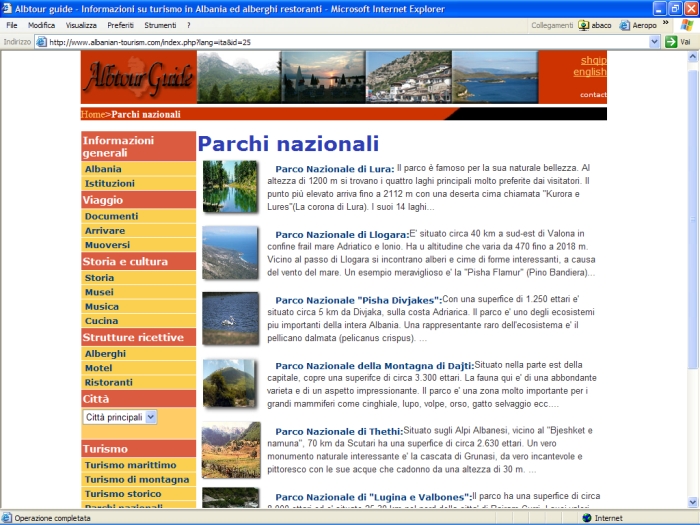Click the sunset header banner photo

[323, 77]
